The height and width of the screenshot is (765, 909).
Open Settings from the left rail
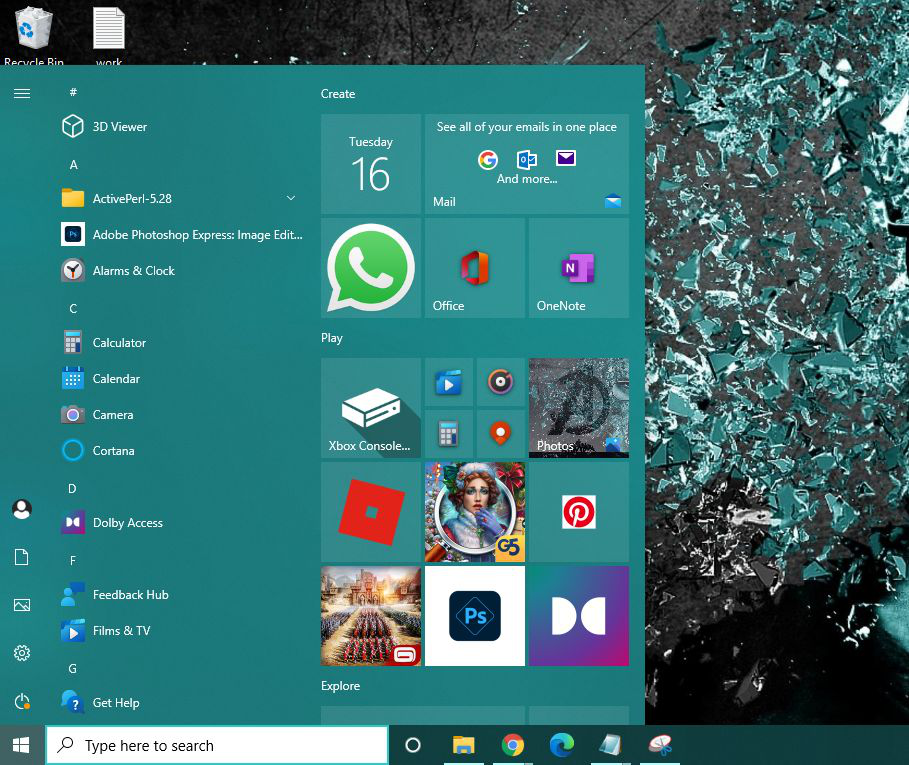tap(22, 653)
